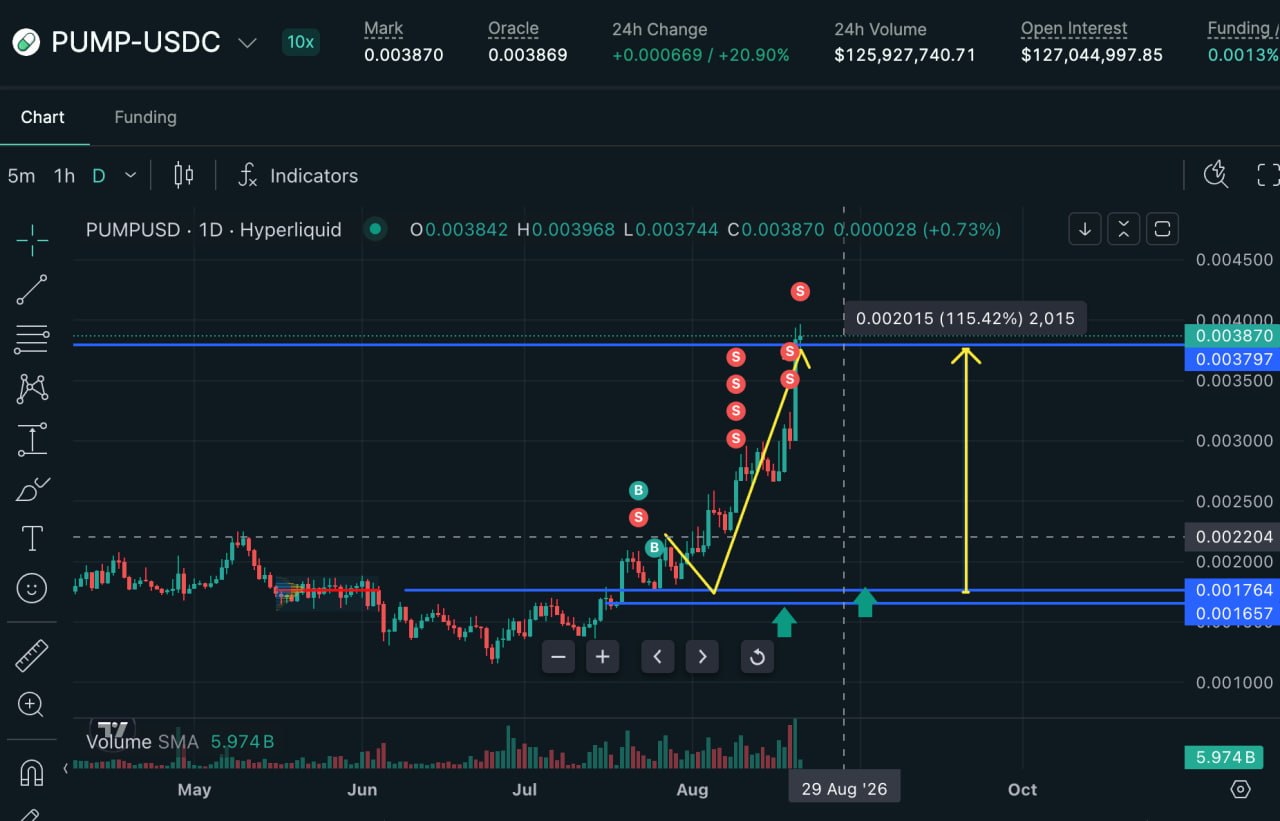The width and height of the screenshot is (1280, 821).
Task: Activate the zoom-in magnifier tool
Action: (x=32, y=705)
